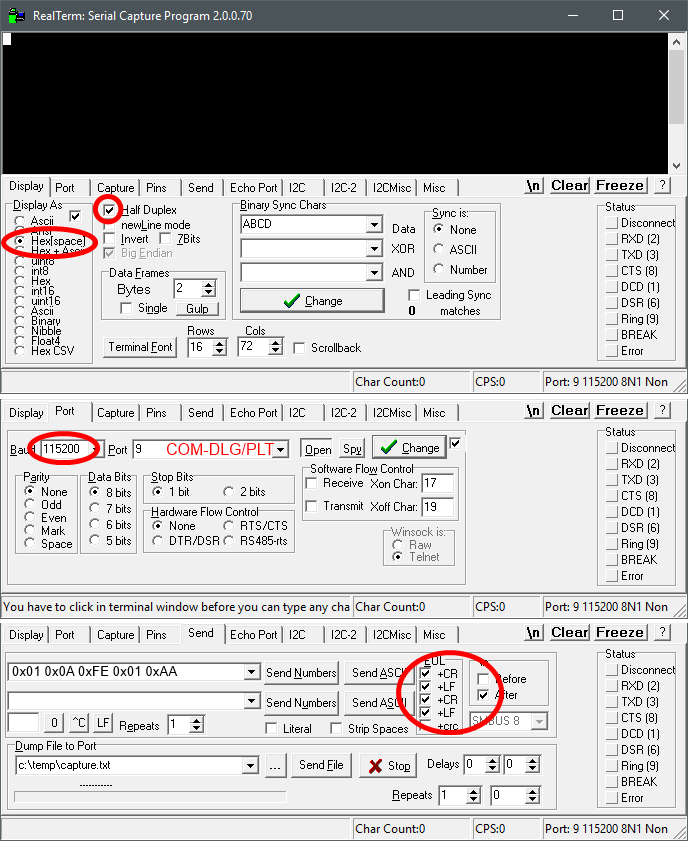Expand the AND dropdown
Screen dimensions: 688x842
coord(374,272)
